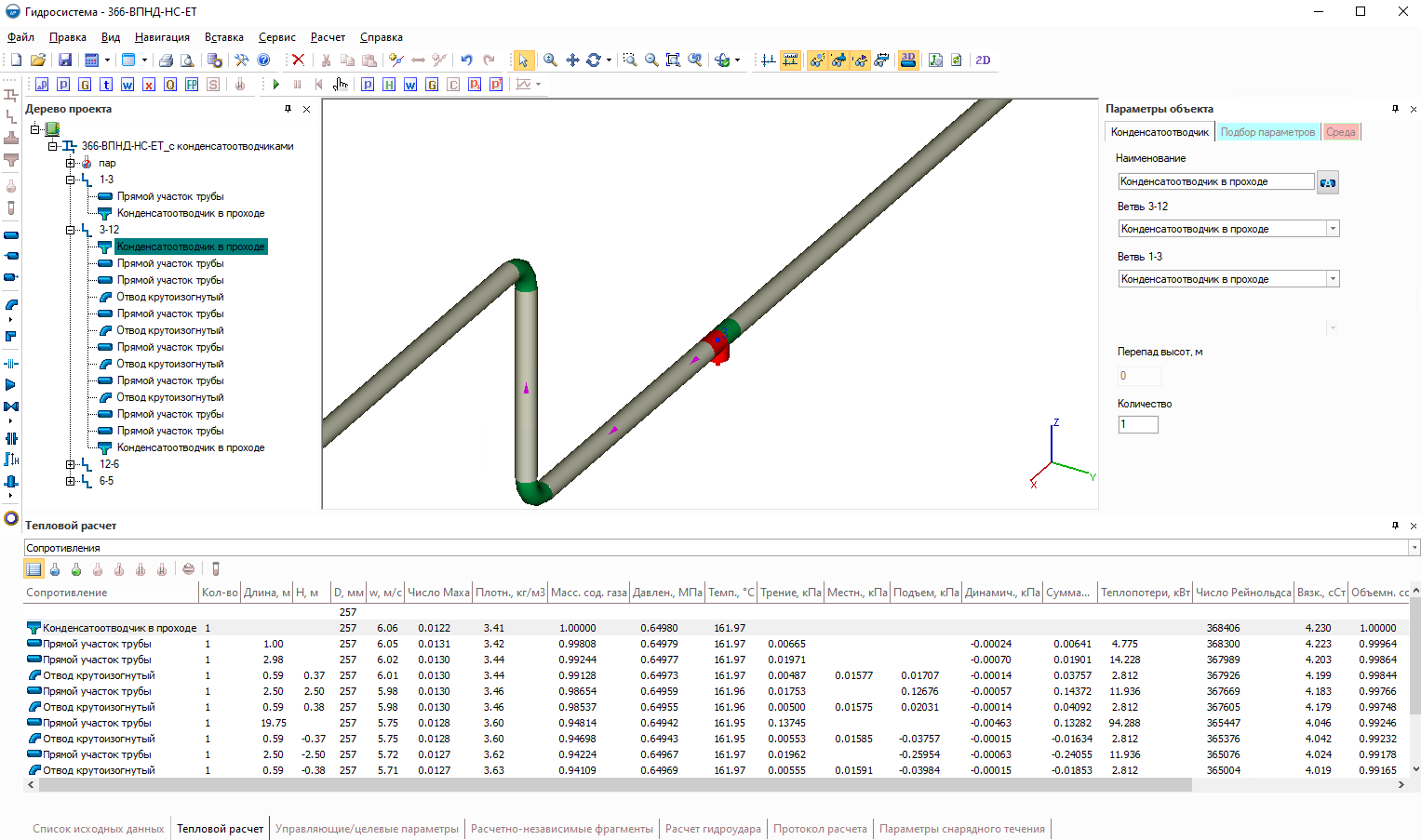Select the Pan view tool
Screen dimensions: 1421x840
point(572,60)
